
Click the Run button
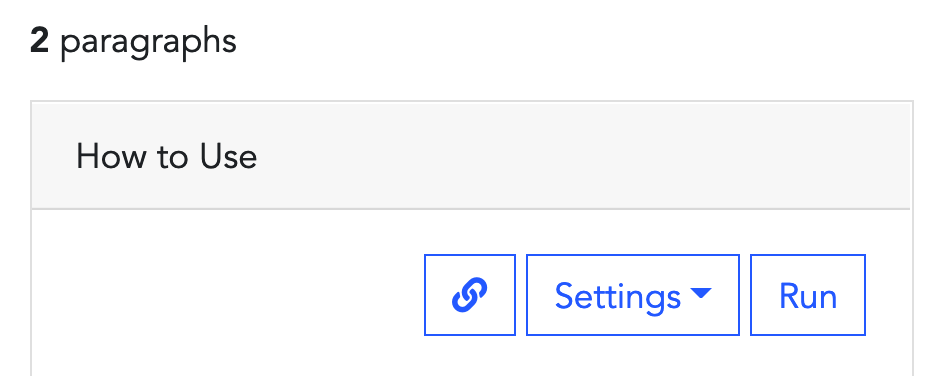point(808,294)
